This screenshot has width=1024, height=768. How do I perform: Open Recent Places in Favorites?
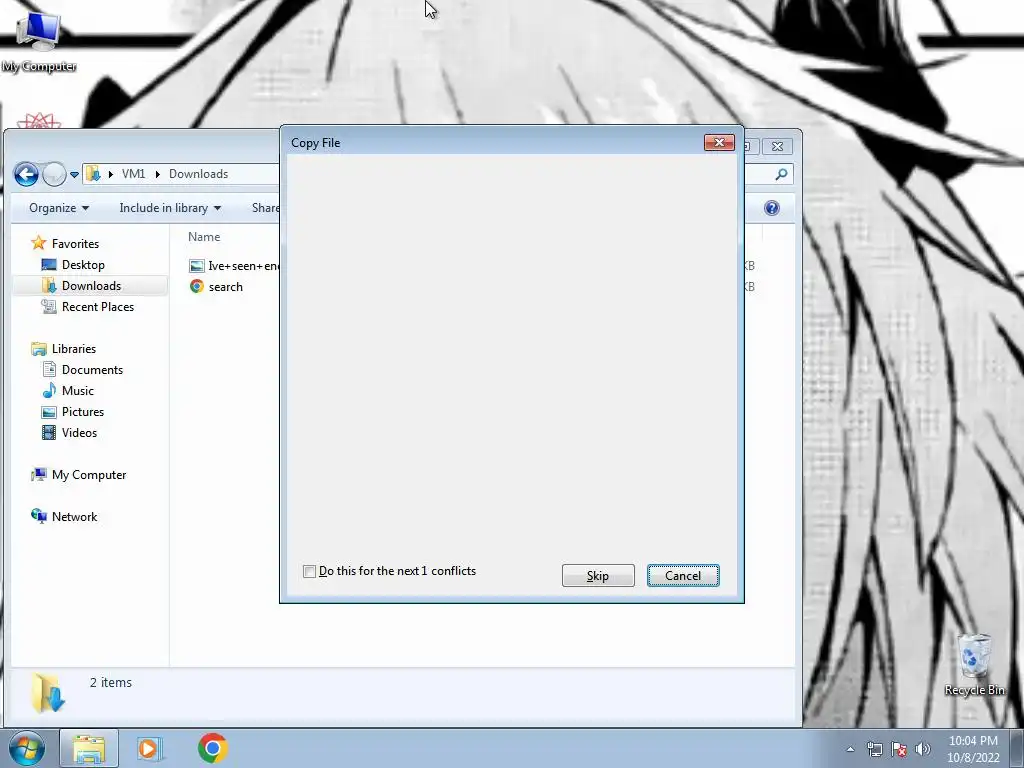tap(98, 306)
